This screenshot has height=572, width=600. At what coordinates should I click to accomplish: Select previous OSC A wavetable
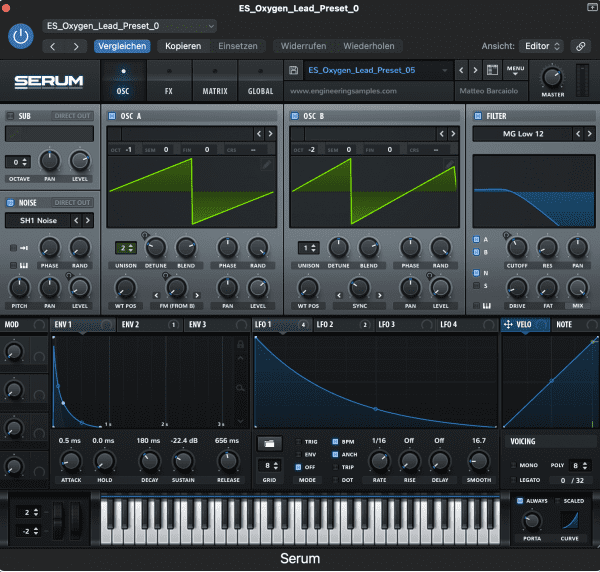[259, 134]
